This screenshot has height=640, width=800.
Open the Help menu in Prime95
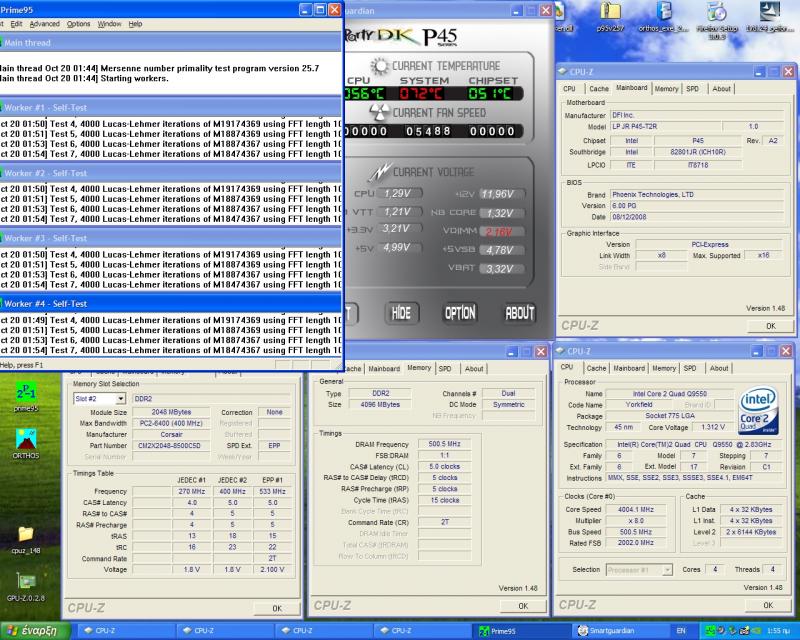coord(135,24)
